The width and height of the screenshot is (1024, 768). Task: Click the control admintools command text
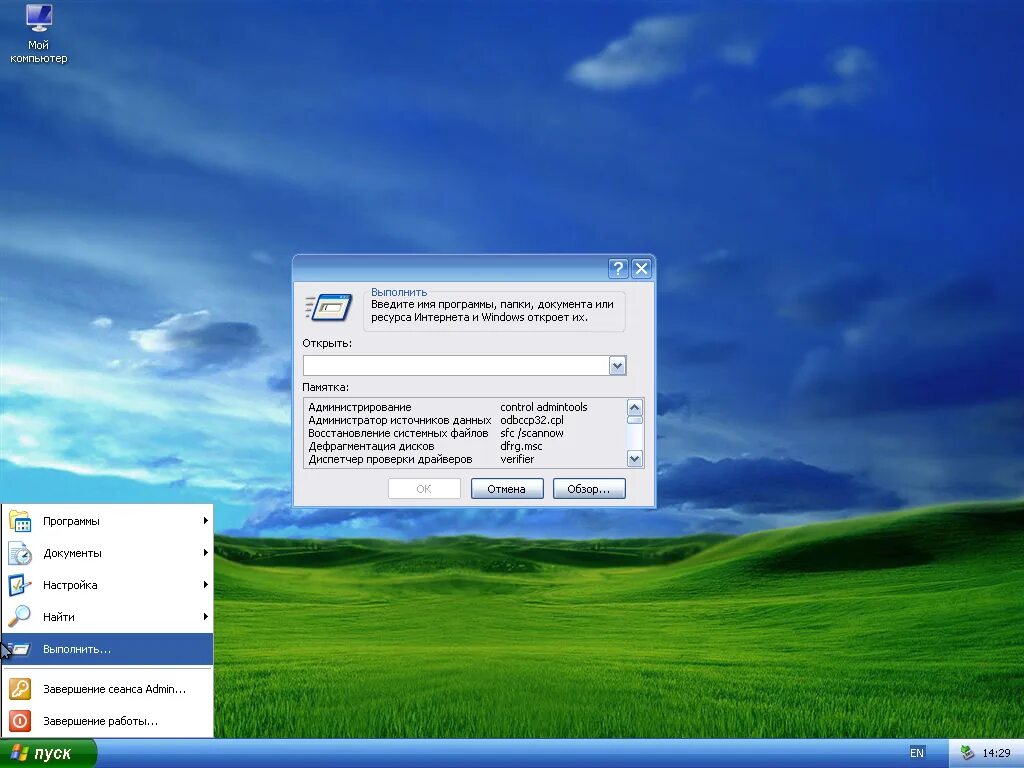click(543, 408)
